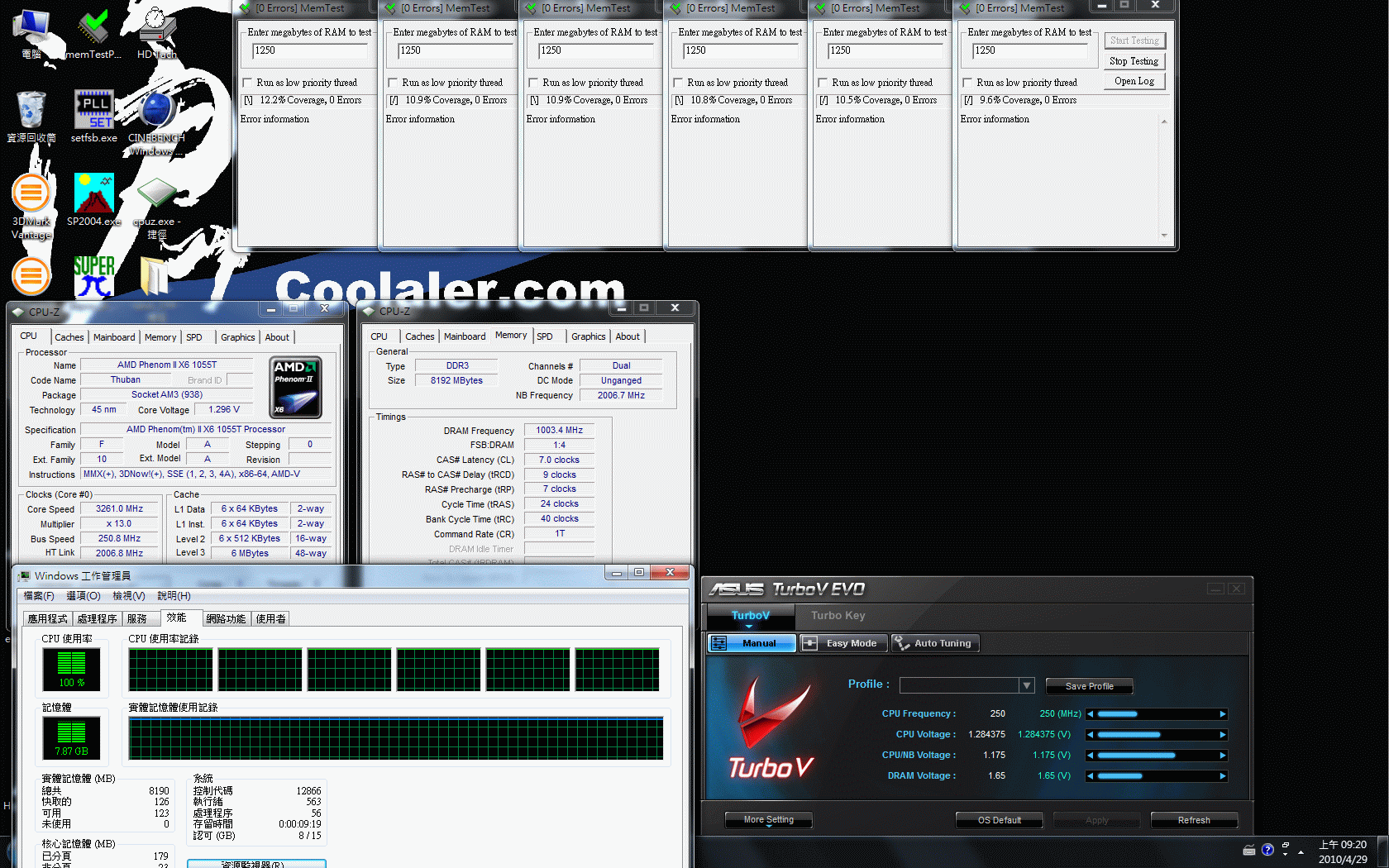Select the CINEBENCH Windows desktop icon
This screenshot has height=868, width=1389.
click(x=156, y=122)
